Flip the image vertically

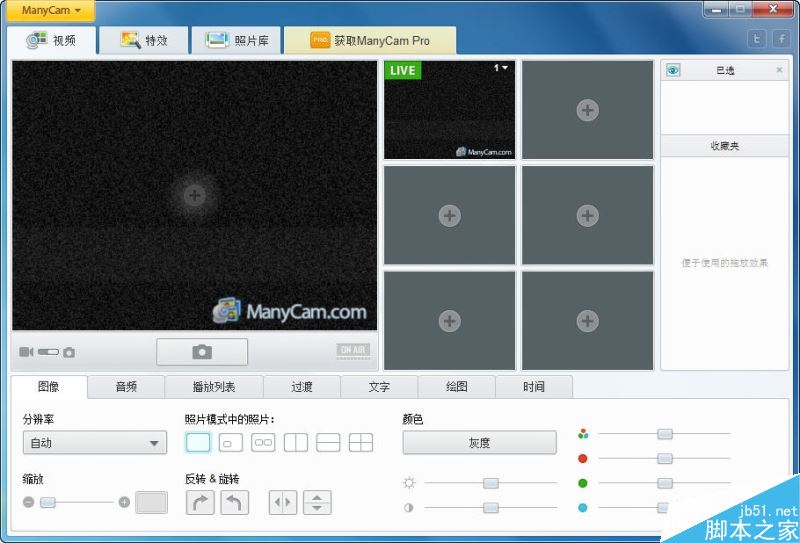tap(317, 503)
